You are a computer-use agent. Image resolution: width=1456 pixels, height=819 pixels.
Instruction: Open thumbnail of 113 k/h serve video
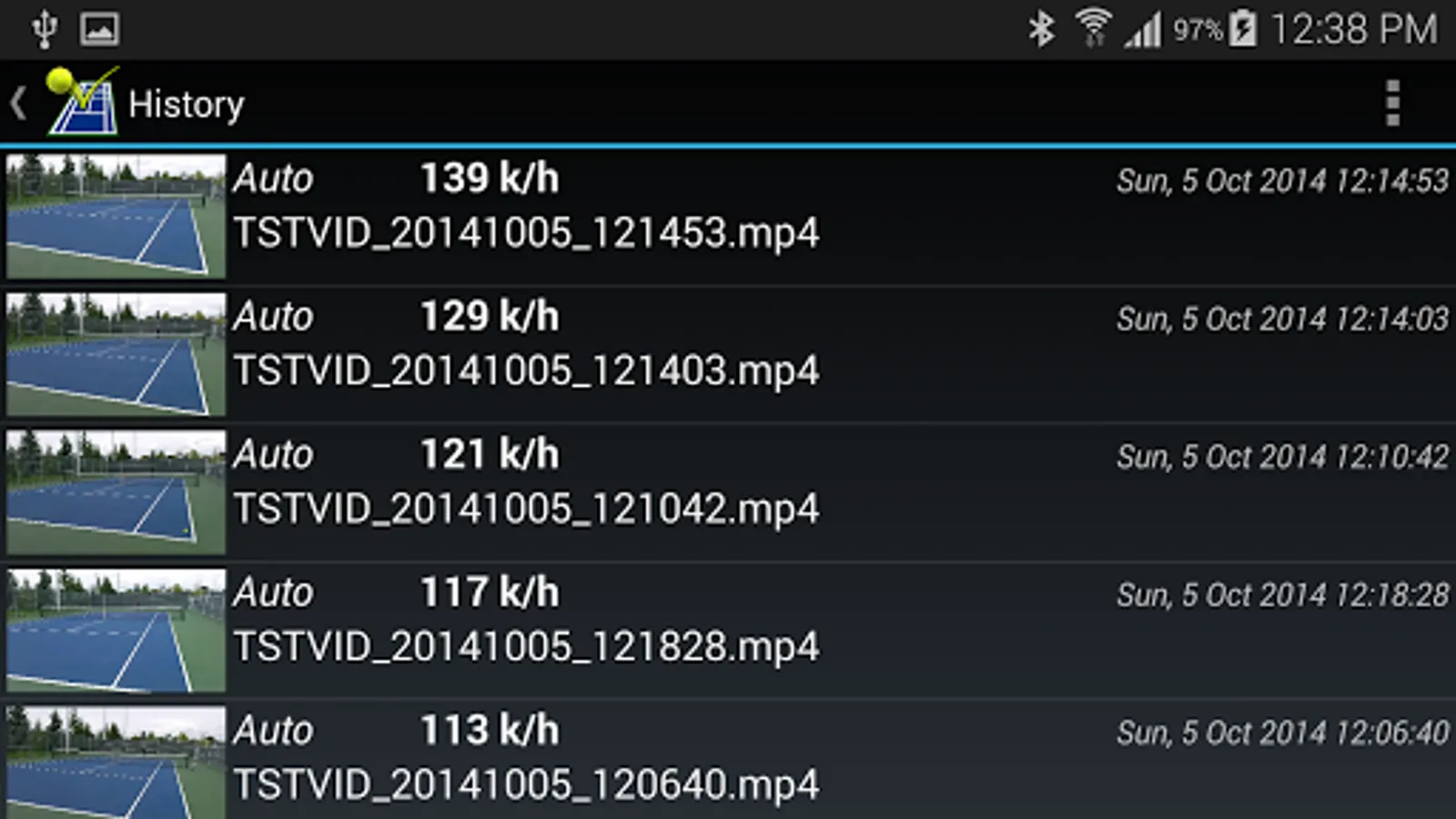click(x=116, y=763)
